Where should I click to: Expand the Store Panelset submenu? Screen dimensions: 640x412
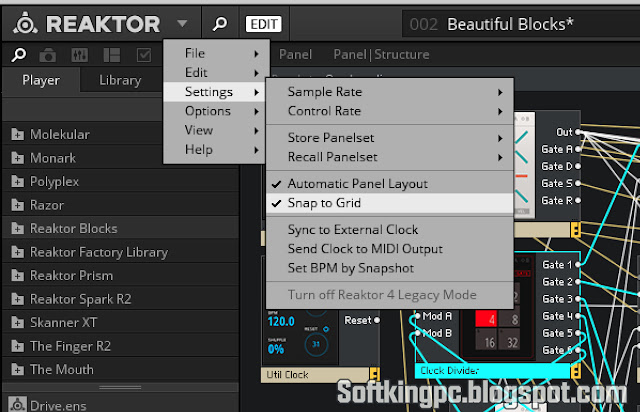coord(390,138)
